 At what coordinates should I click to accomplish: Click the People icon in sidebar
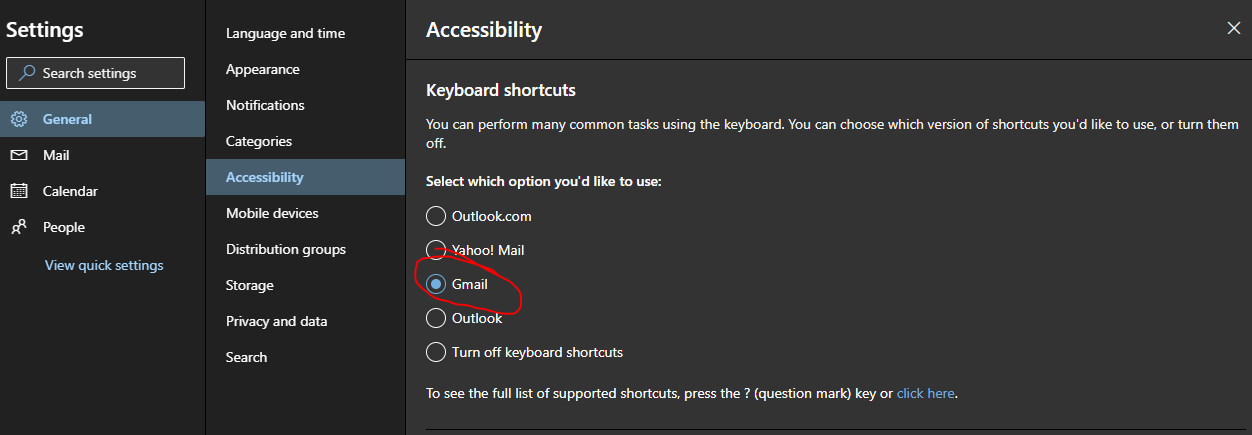pyautogui.click(x=19, y=227)
